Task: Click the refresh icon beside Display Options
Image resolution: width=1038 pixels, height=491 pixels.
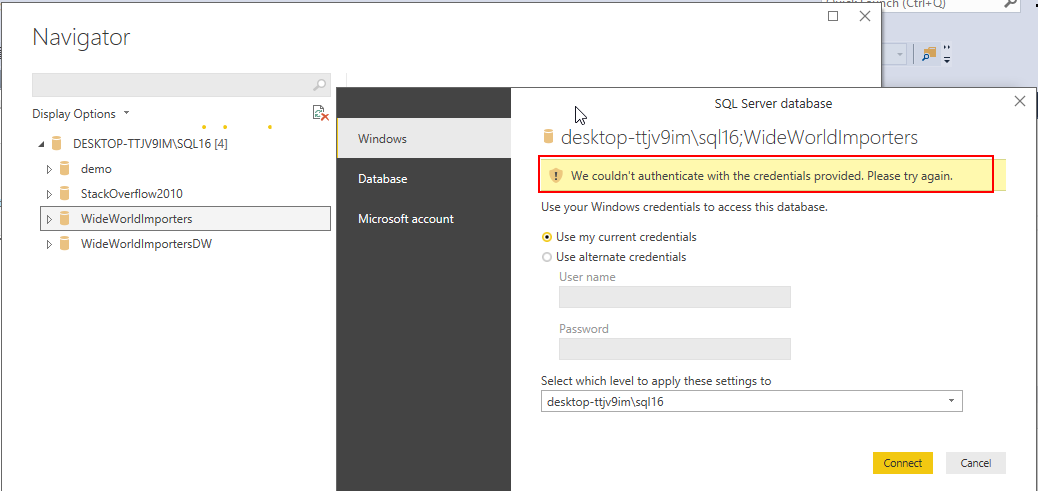Action: (x=320, y=114)
